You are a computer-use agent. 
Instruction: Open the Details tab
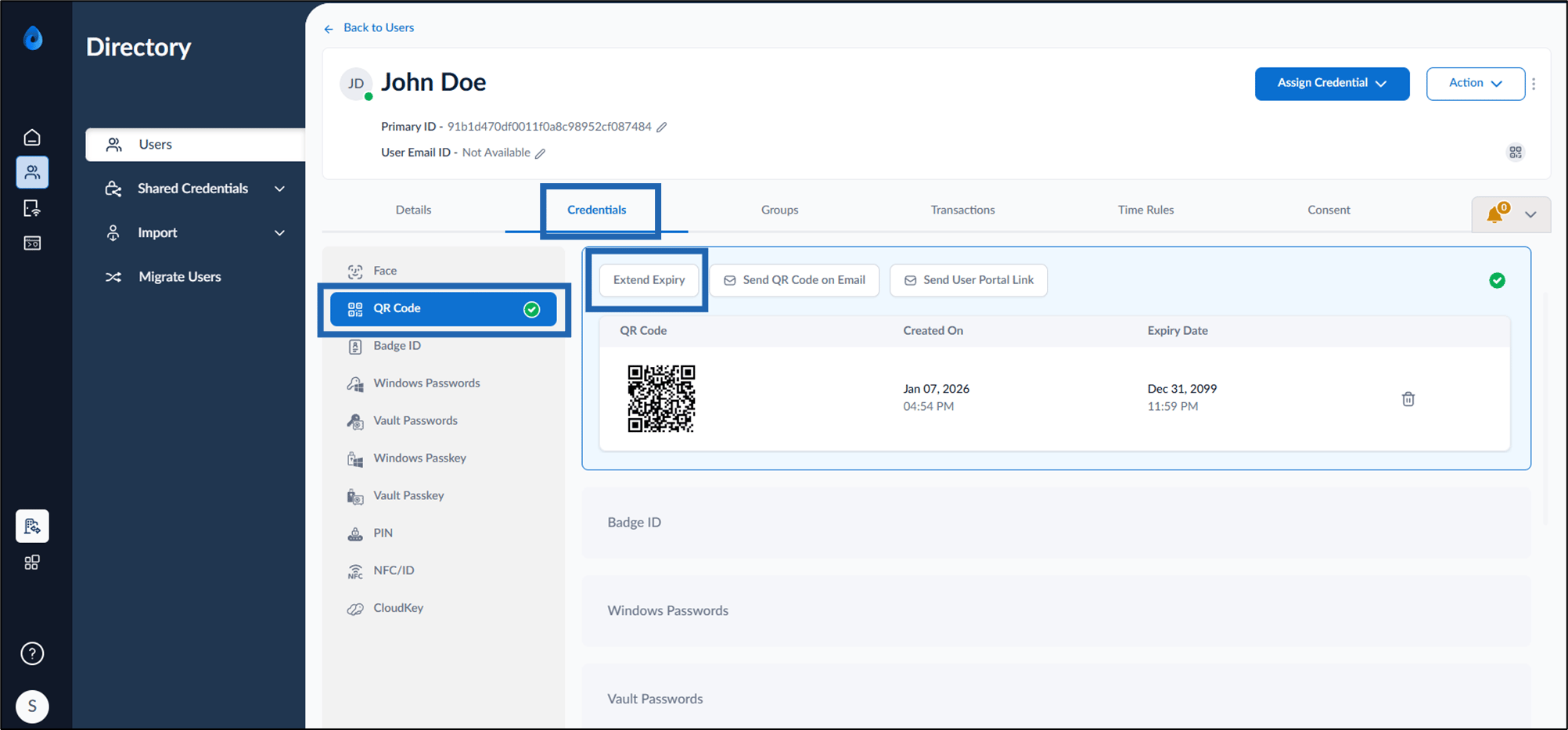(413, 210)
